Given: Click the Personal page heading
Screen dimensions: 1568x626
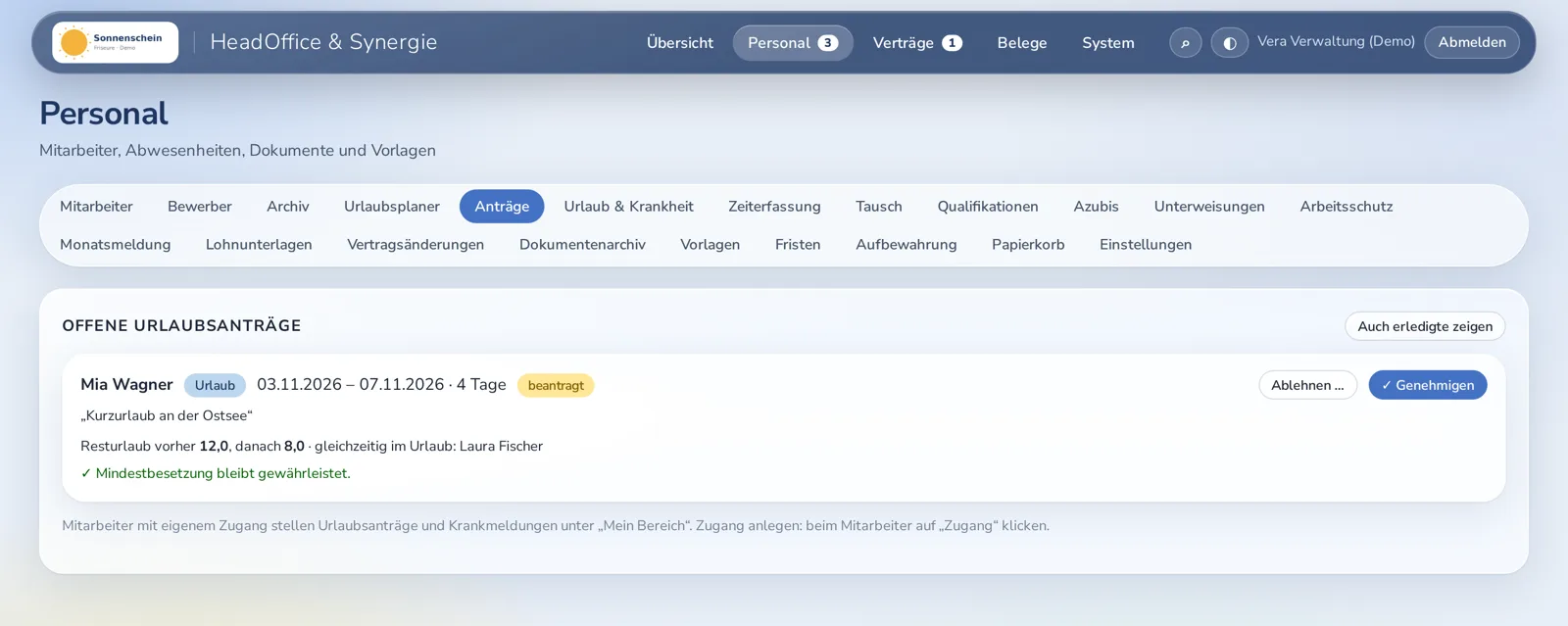Looking at the screenshot, I should (104, 114).
